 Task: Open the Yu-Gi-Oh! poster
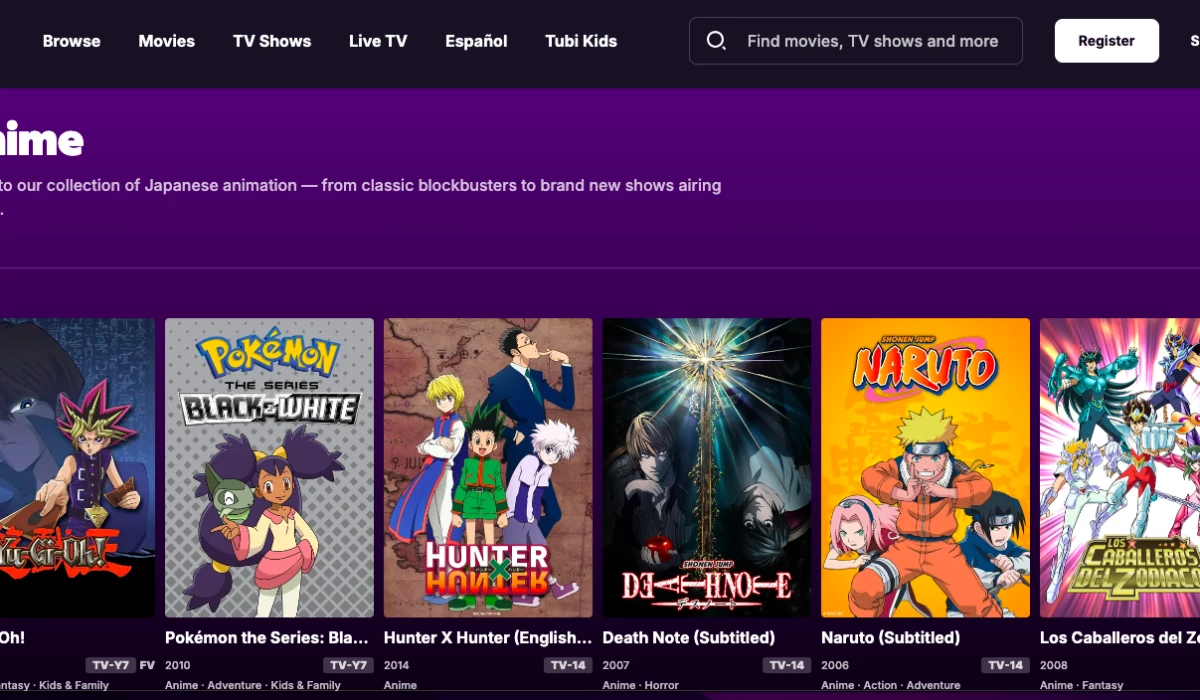[77, 468]
